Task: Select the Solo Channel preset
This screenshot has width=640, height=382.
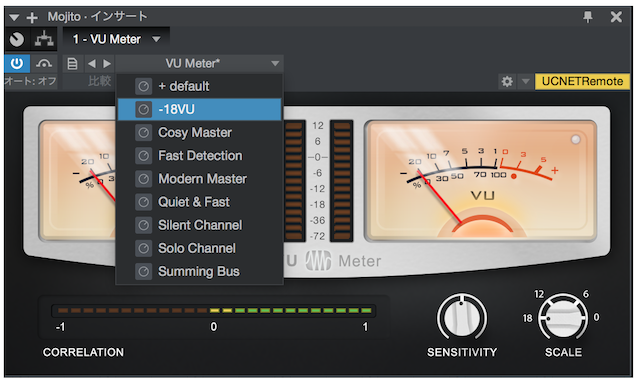Action: pyautogui.click(x=200, y=248)
